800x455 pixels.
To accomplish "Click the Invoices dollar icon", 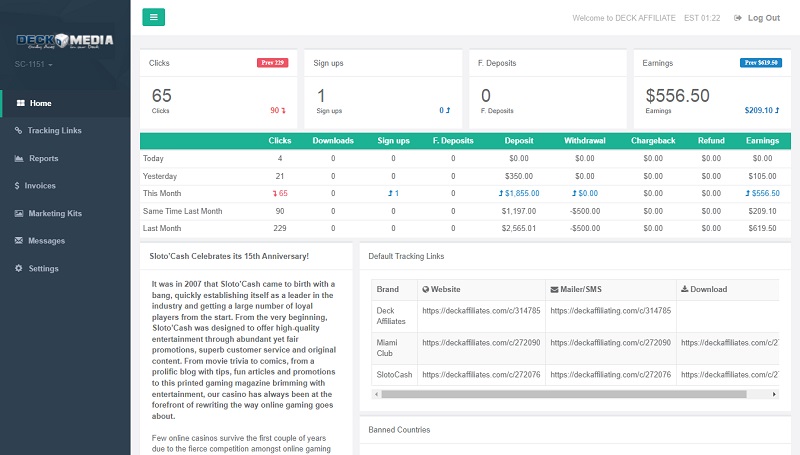I will (x=17, y=186).
